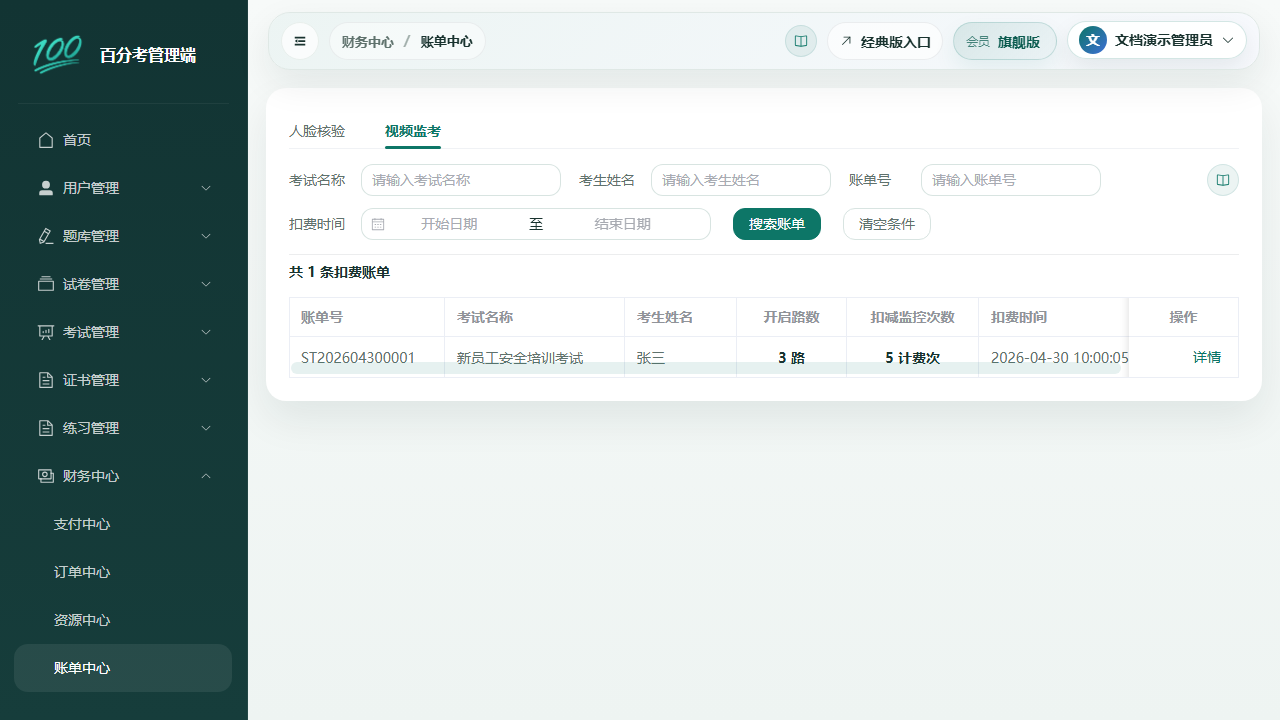Click the 3 路 cell
The width and height of the screenshot is (1280, 720).
pos(792,357)
